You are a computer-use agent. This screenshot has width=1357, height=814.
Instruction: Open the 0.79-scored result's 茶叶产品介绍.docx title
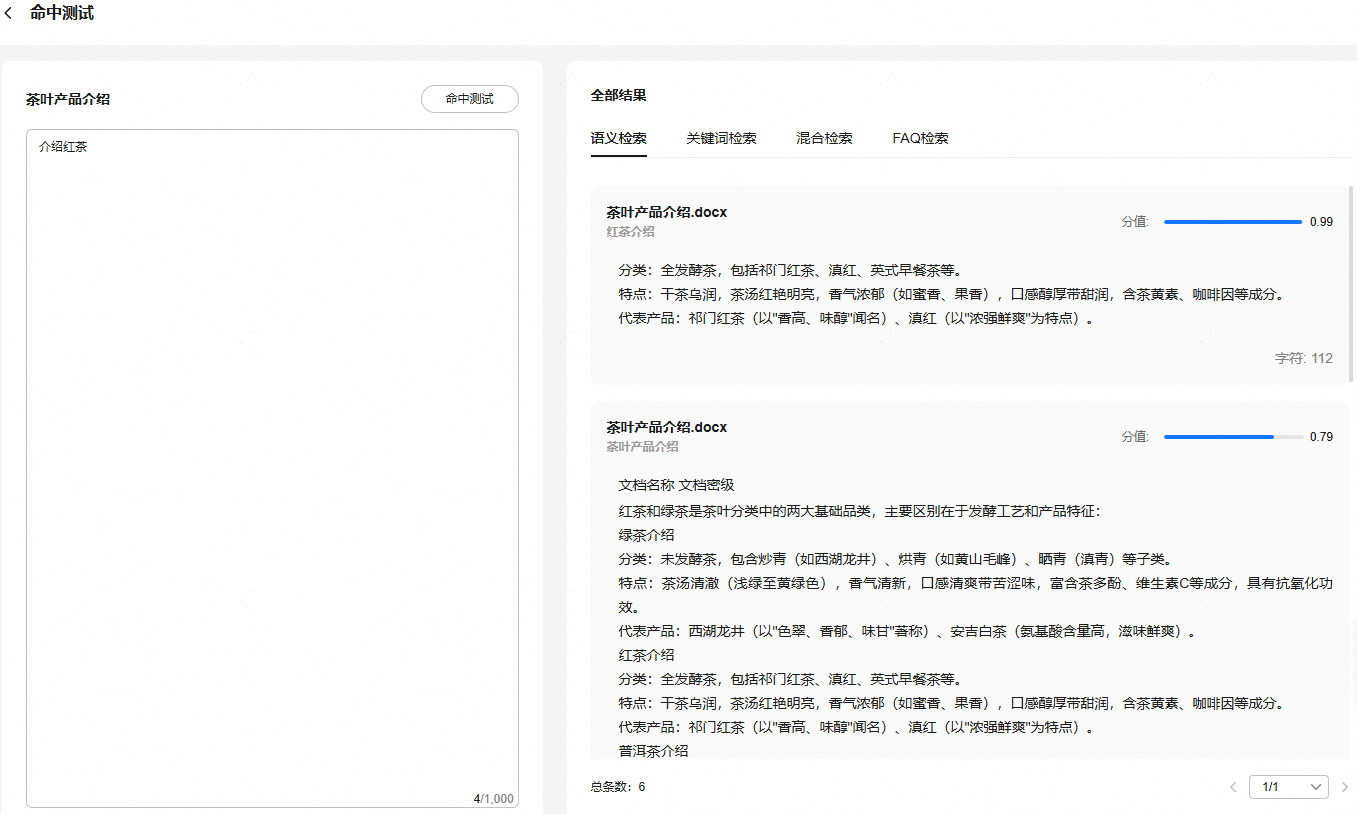tap(666, 427)
